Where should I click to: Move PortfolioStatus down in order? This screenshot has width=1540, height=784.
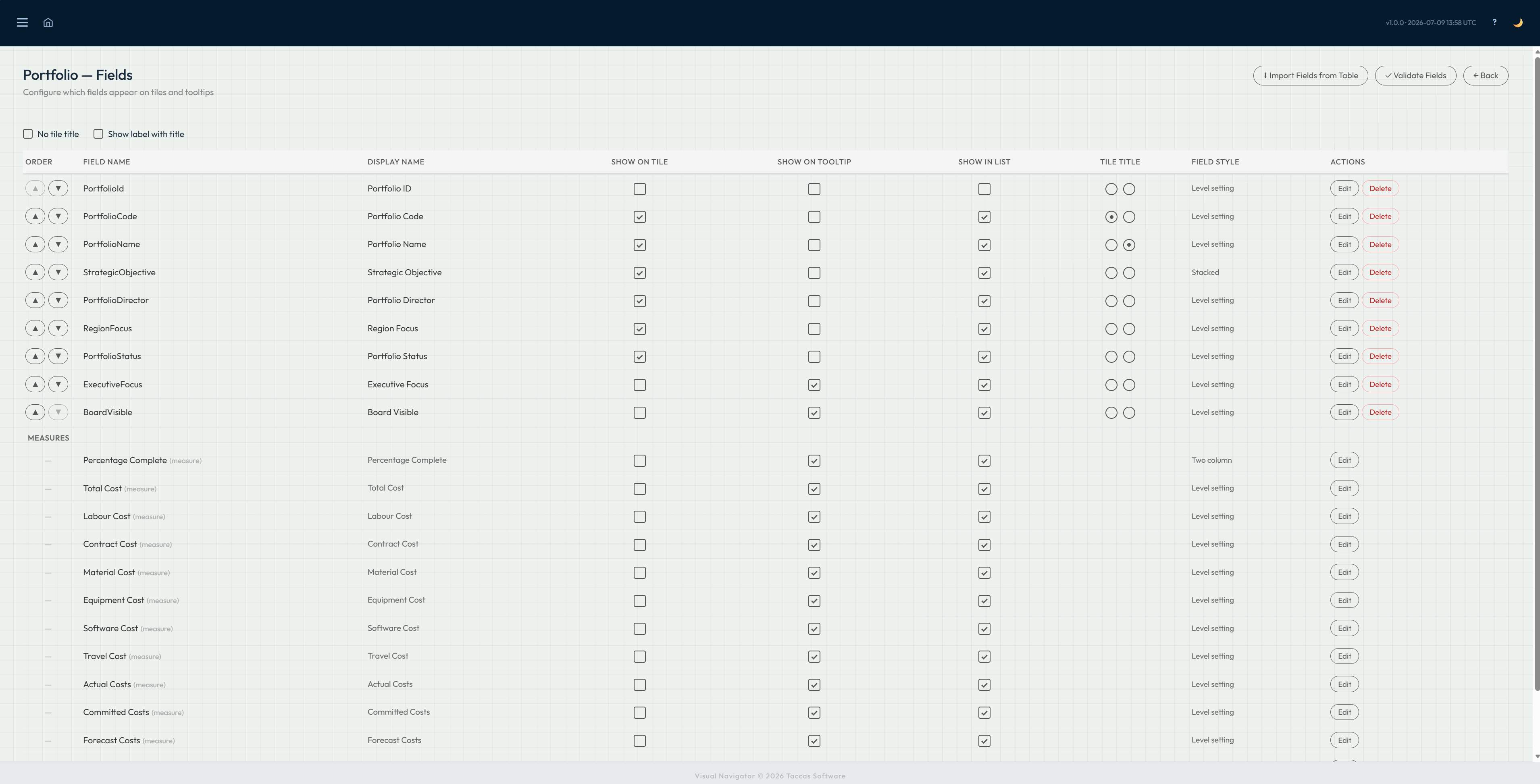tap(58, 357)
